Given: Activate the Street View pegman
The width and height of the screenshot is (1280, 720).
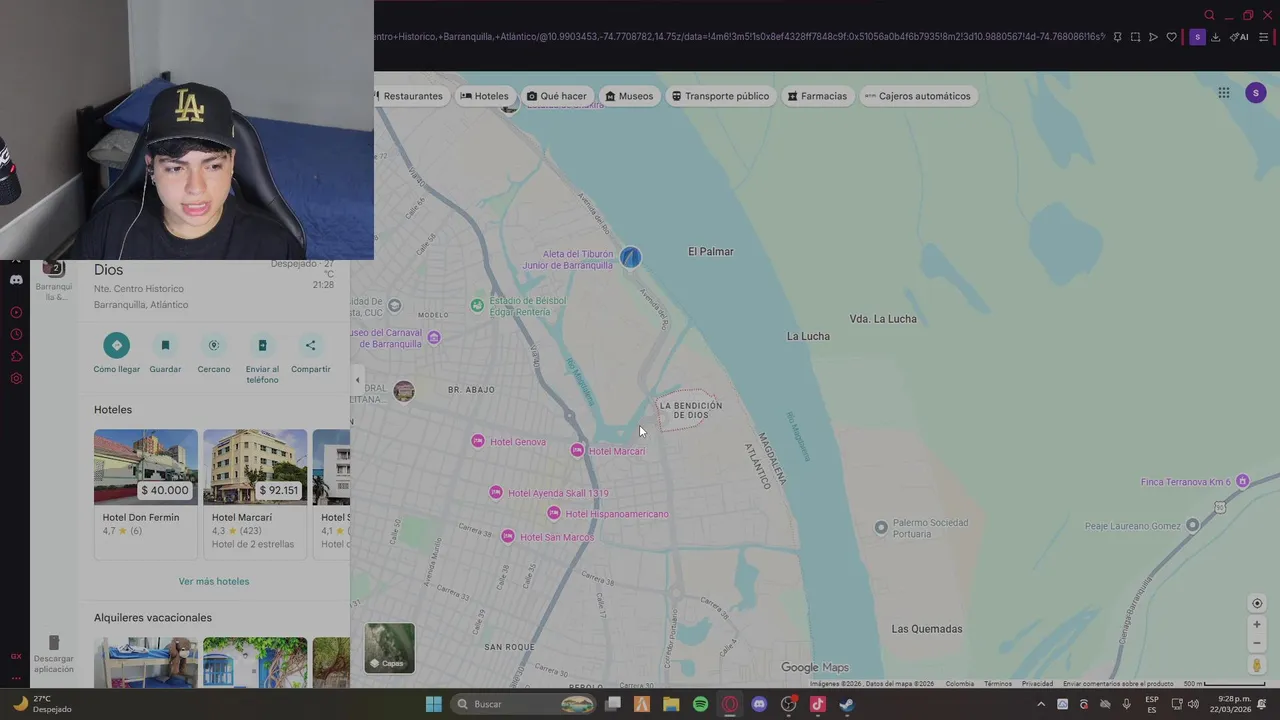Looking at the screenshot, I should 1257,665.
